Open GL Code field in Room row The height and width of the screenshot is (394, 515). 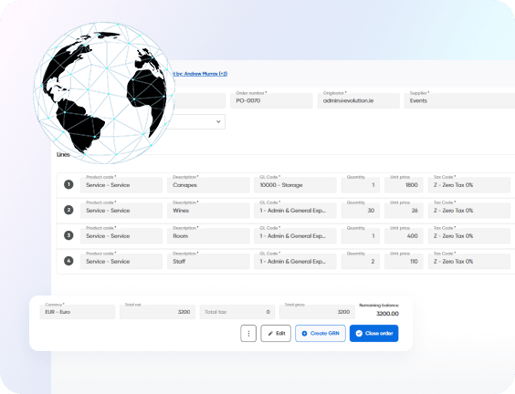[x=295, y=236]
